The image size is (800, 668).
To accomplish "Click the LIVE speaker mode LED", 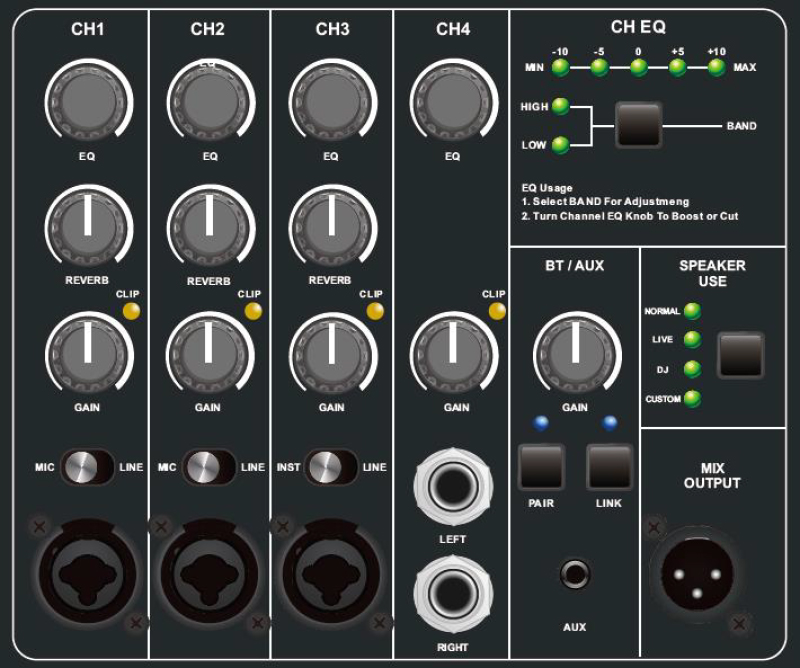I will [692, 339].
